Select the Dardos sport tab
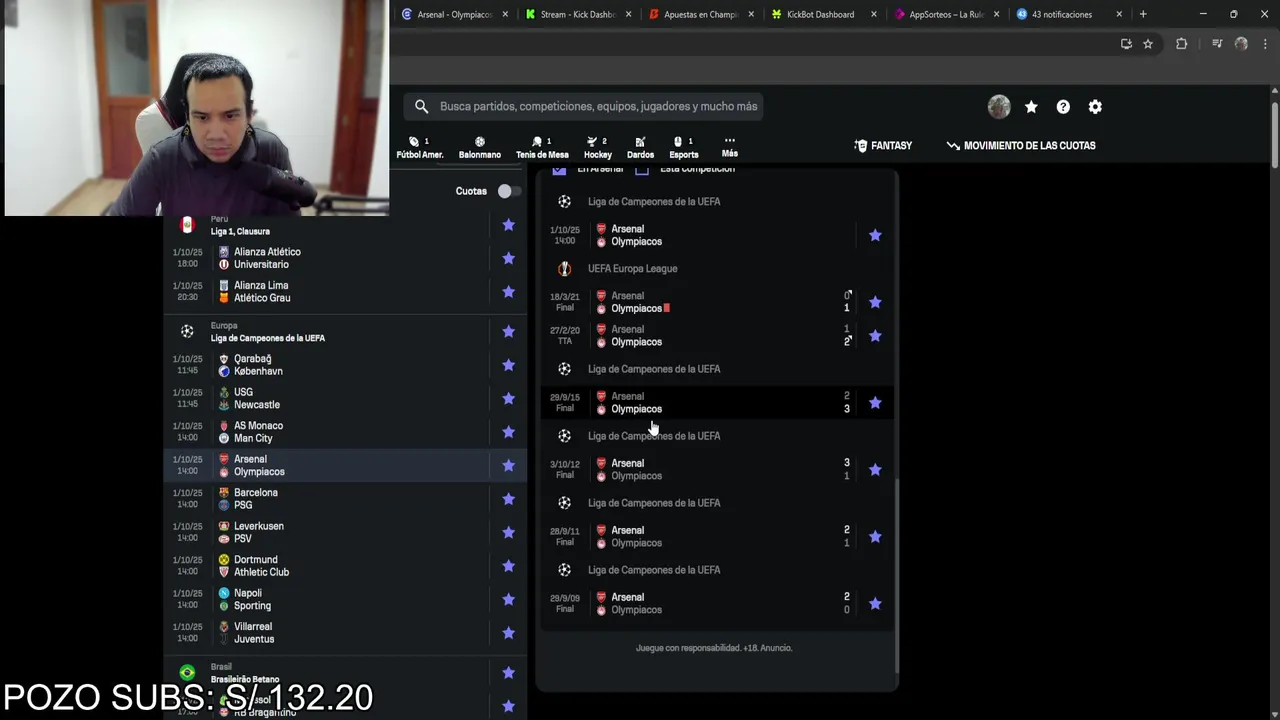 [640, 148]
